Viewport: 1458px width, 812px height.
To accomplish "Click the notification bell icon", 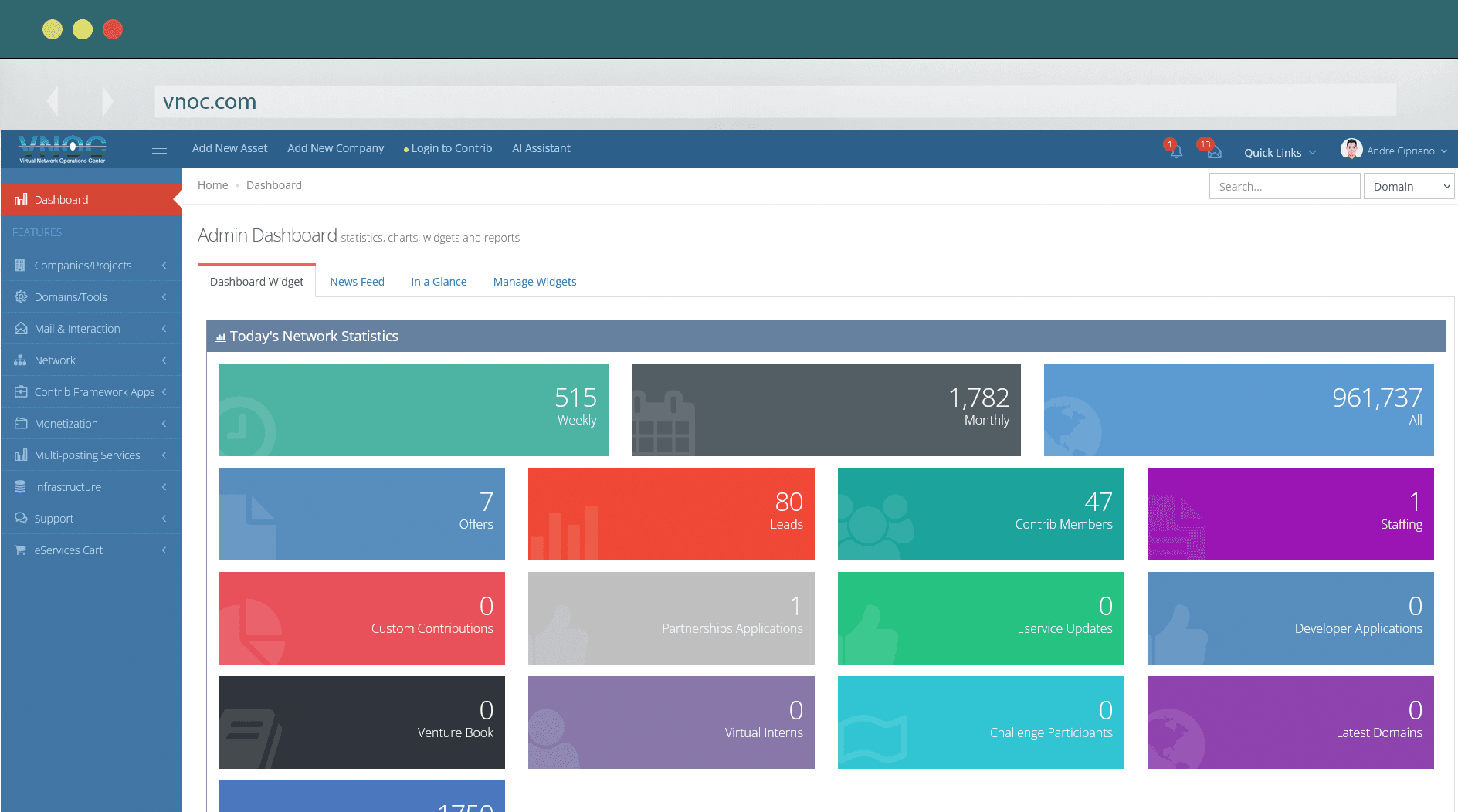I will [x=1175, y=152].
